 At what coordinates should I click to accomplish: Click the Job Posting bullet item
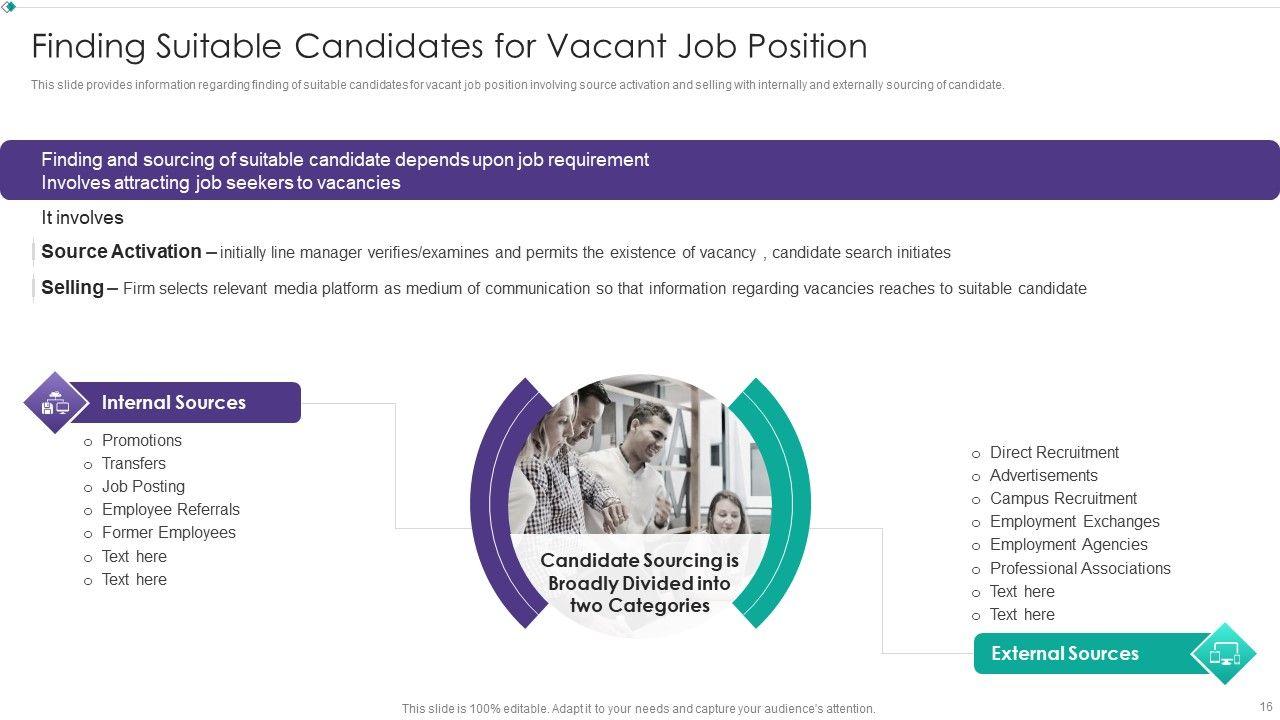tap(143, 487)
